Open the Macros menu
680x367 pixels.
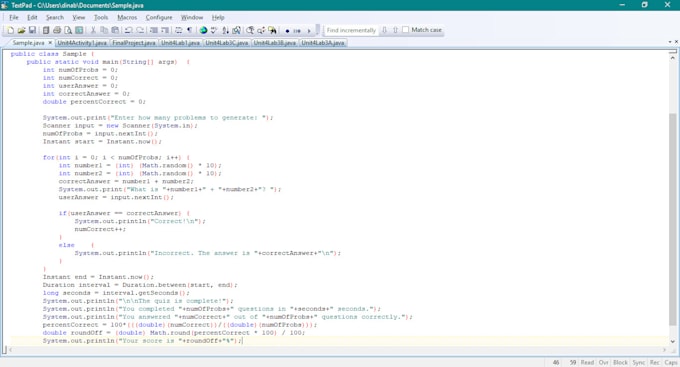pos(127,17)
